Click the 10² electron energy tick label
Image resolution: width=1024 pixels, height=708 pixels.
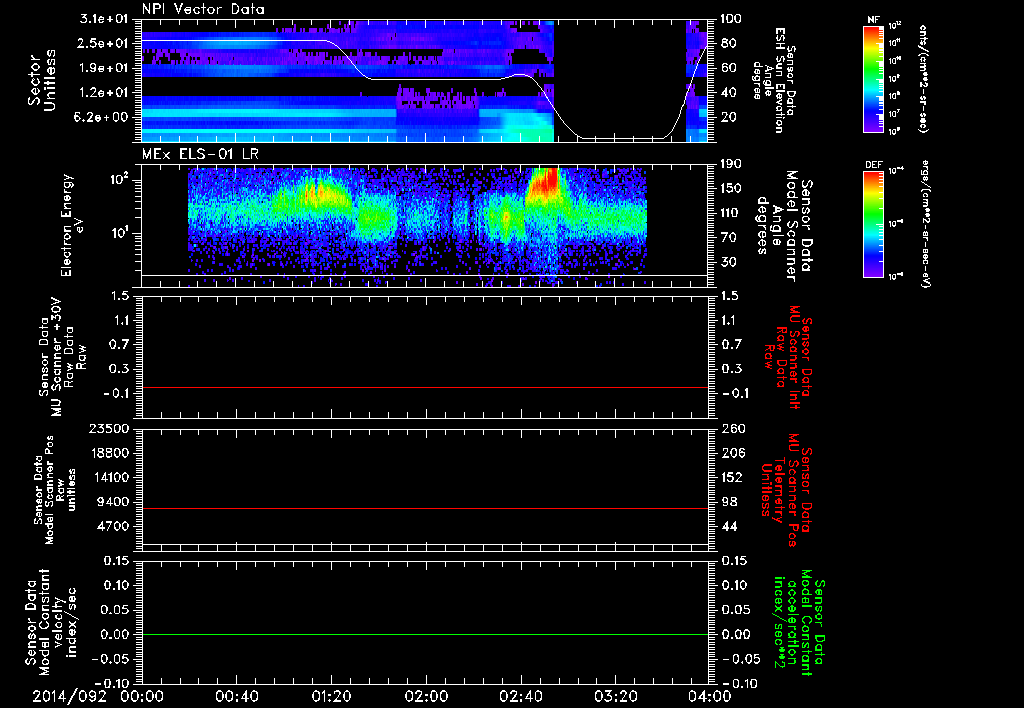(118, 178)
